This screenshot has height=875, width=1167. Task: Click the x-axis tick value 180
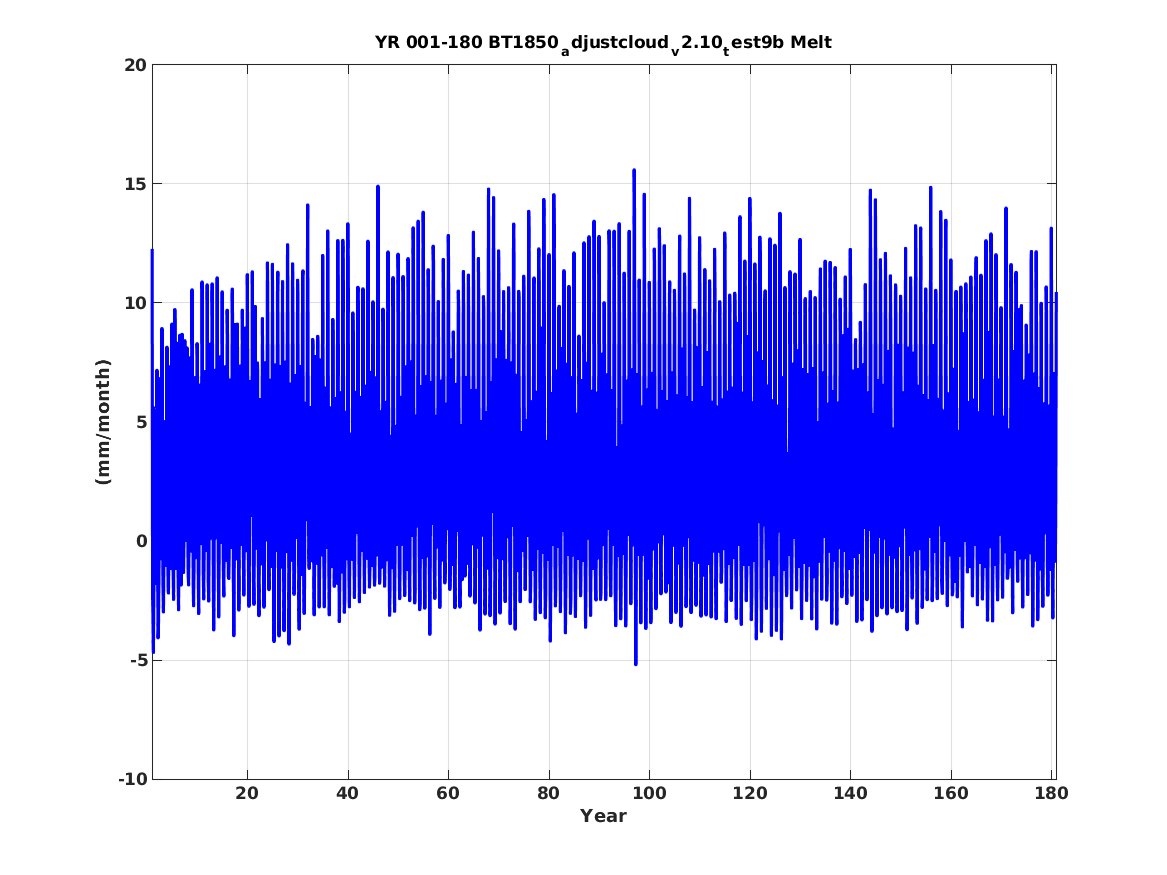point(1051,793)
